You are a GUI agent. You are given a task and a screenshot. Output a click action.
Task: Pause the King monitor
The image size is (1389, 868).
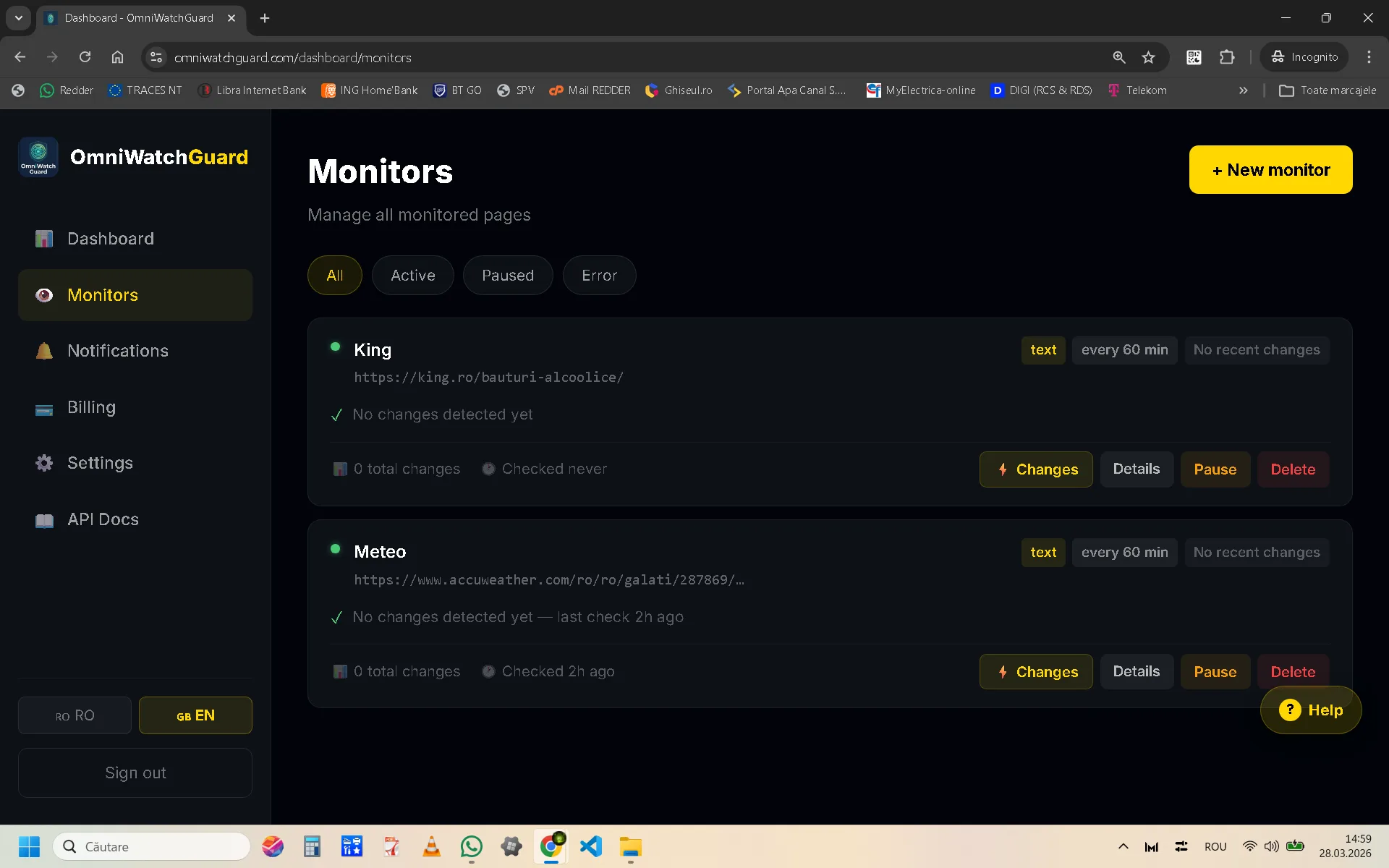coord(1215,469)
